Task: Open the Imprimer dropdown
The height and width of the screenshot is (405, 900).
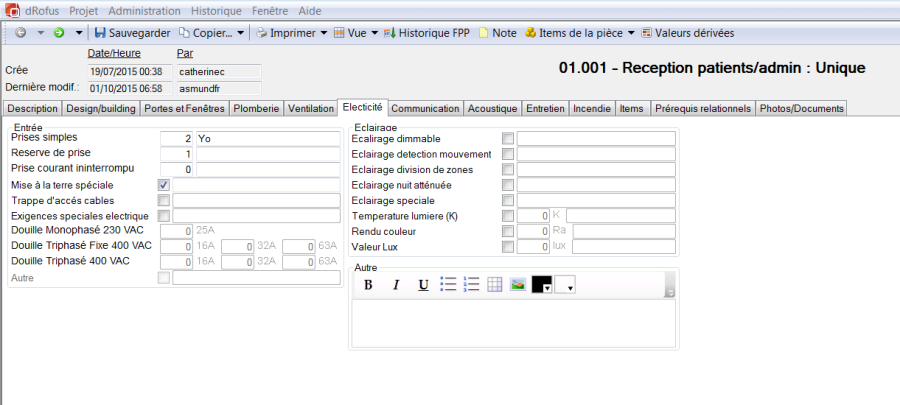Action: click(292, 33)
